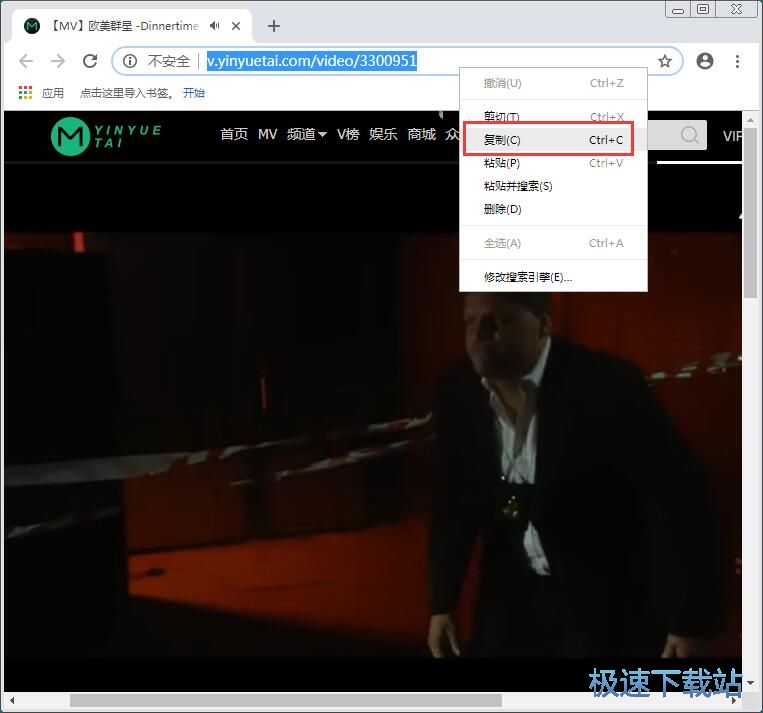Click the scroll-left arrow of horizontal scrollbar
This screenshot has height=713, width=763.
(x=12, y=700)
